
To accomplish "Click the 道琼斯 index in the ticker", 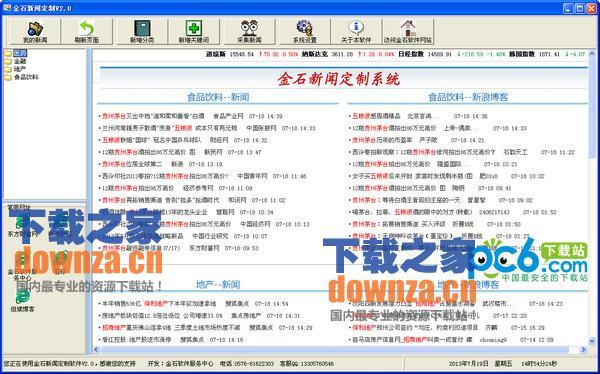I will click(216, 54).
